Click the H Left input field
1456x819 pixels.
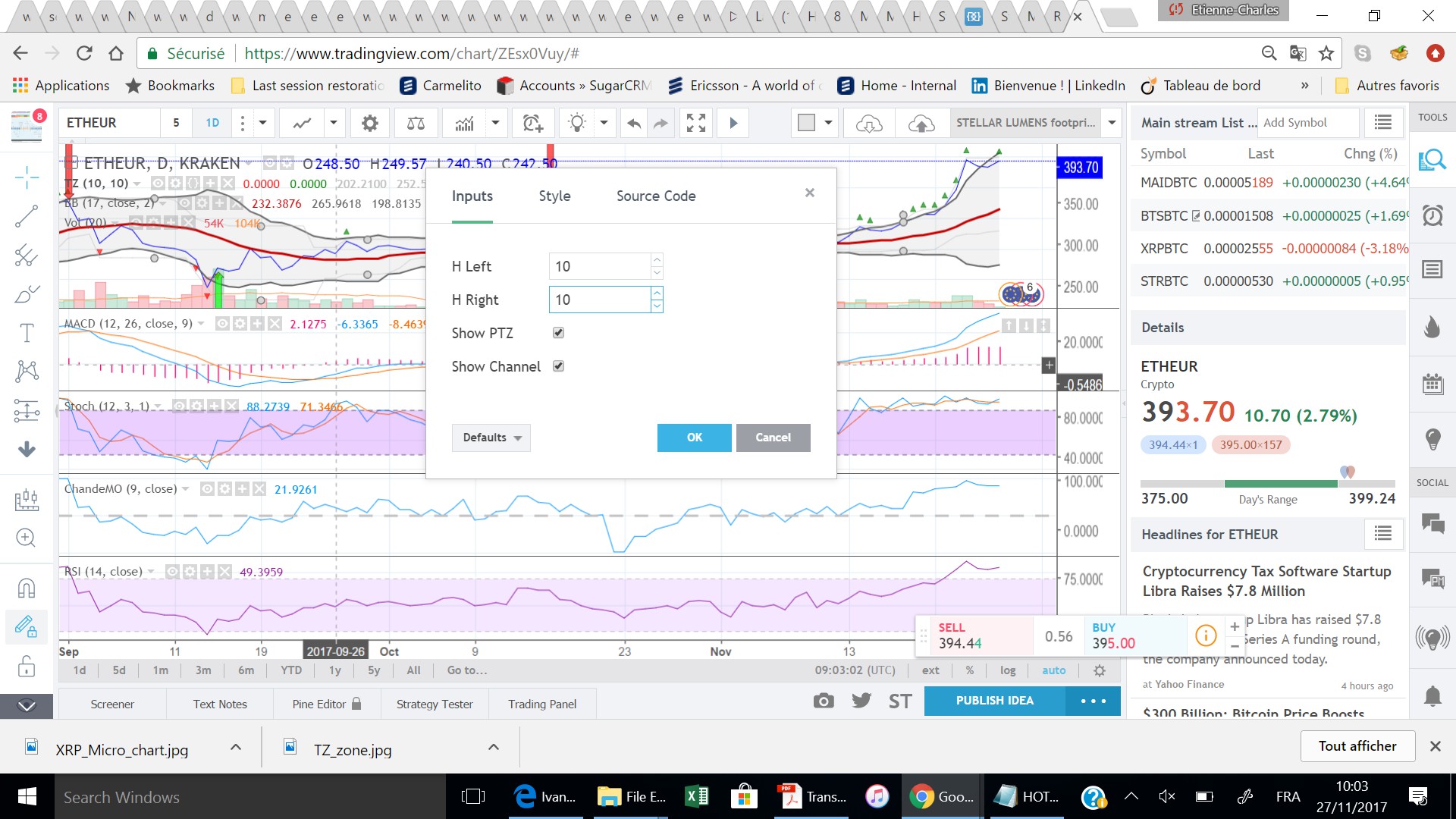[599, 267]
